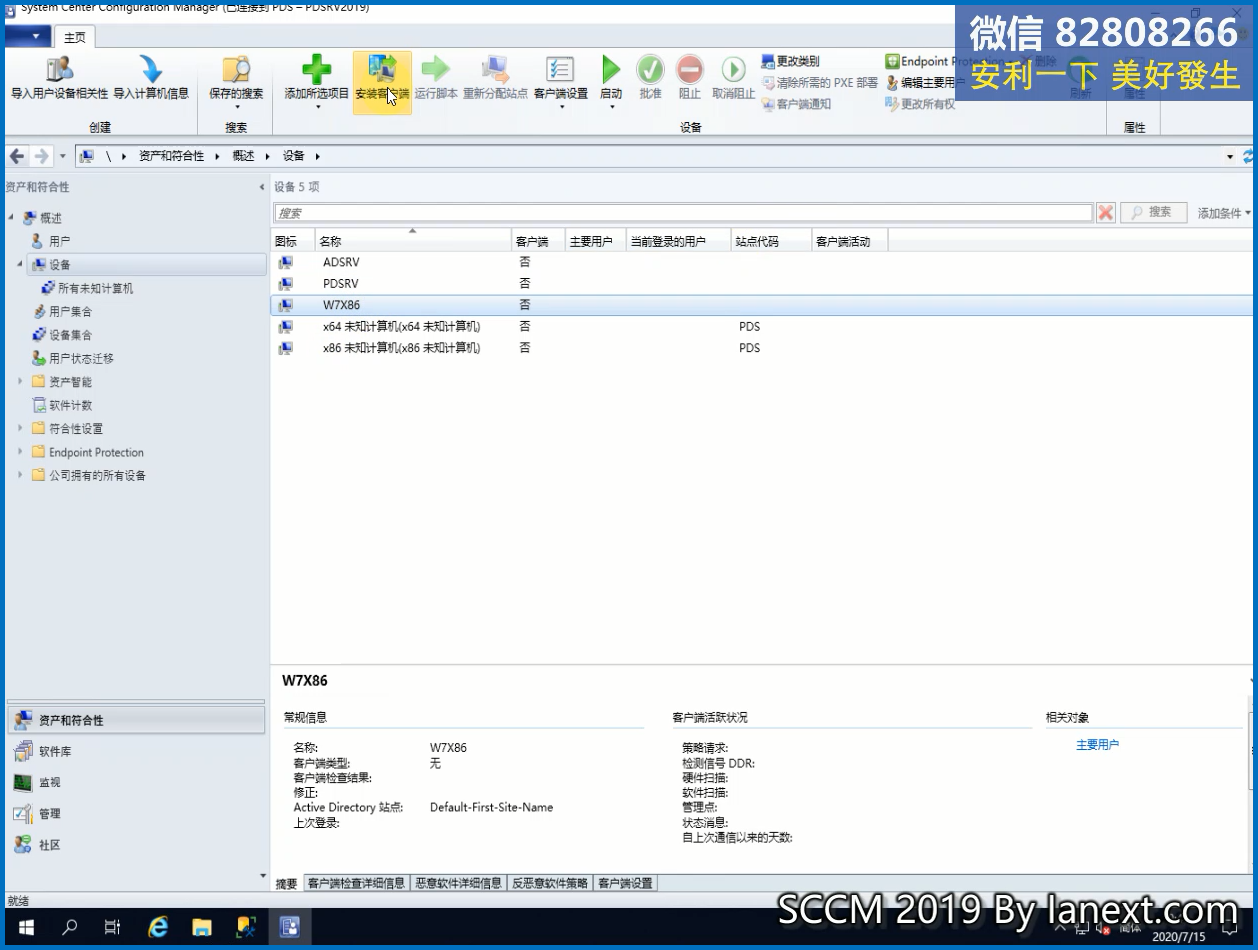Refresh the view using the address bar icon
Image resolution: width=1258 pixels, height=950 pixels.
pyautogui.click(x=1249, y=157)
